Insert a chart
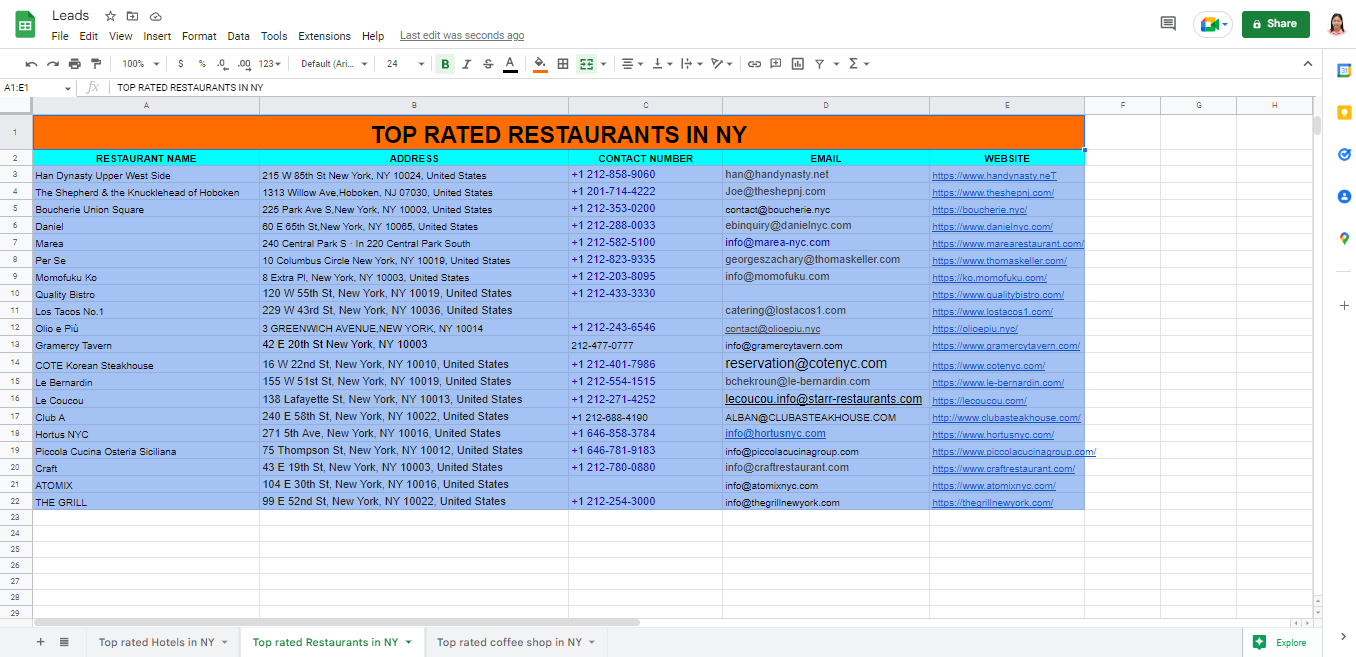Viewport: 1356px width, 657px height. tap(797, 64)
